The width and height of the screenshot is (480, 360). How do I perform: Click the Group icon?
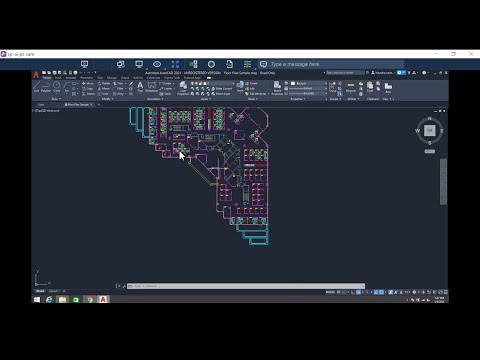pyautogui.click(x=333, y=87)
